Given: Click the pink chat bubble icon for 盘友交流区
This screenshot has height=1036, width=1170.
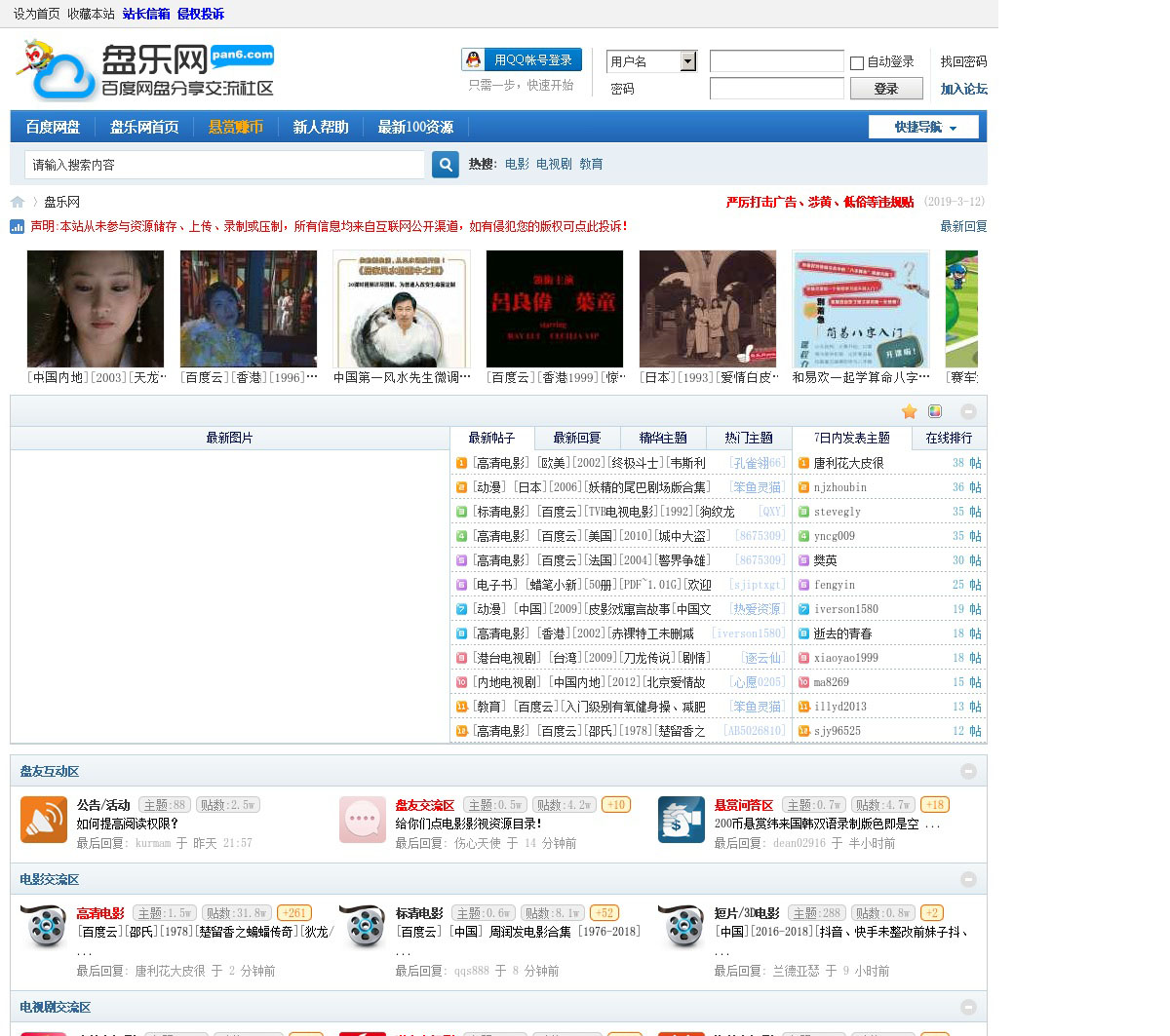Looking at the screenshot, I should pyautogui.click(x=363, y=820).
